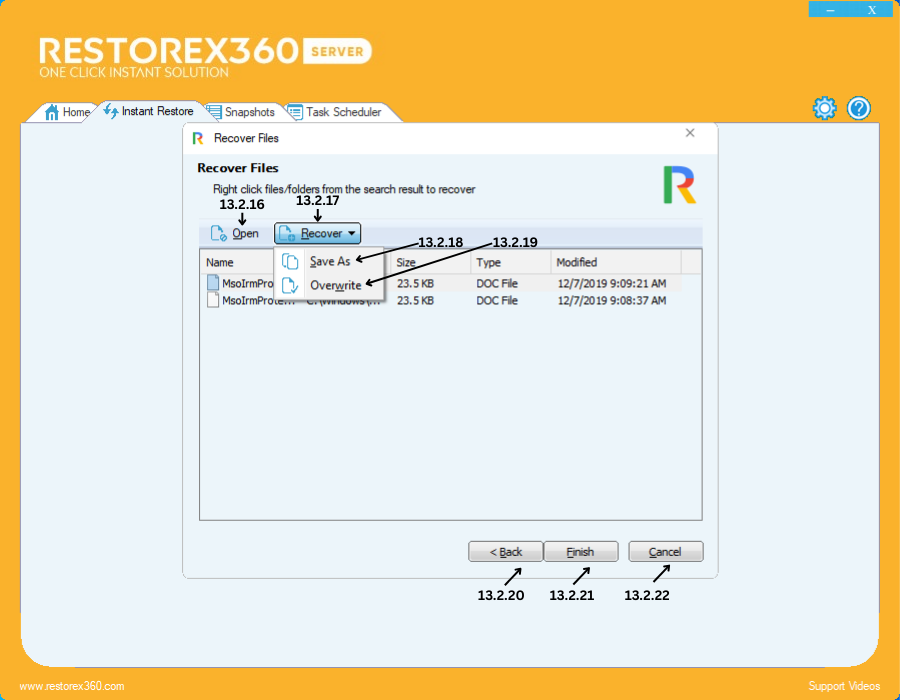Minimize the Restorex360 window
This screenshot has height=700, width=900.
coord(830,10)
